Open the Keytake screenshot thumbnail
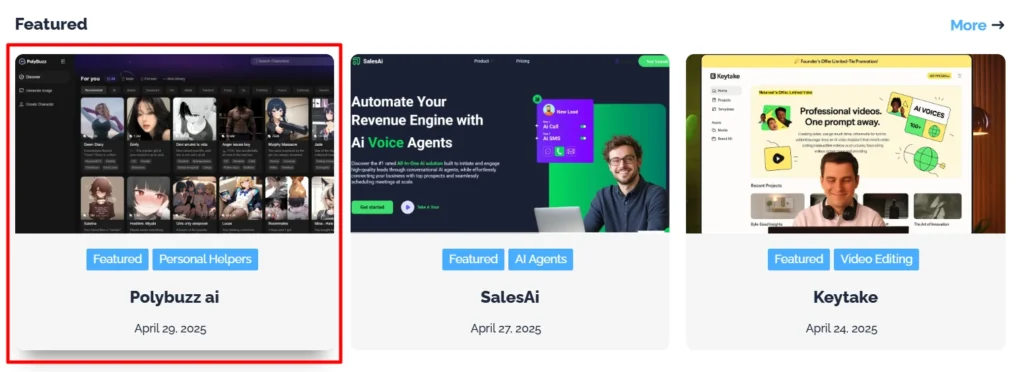 point(845,143)
